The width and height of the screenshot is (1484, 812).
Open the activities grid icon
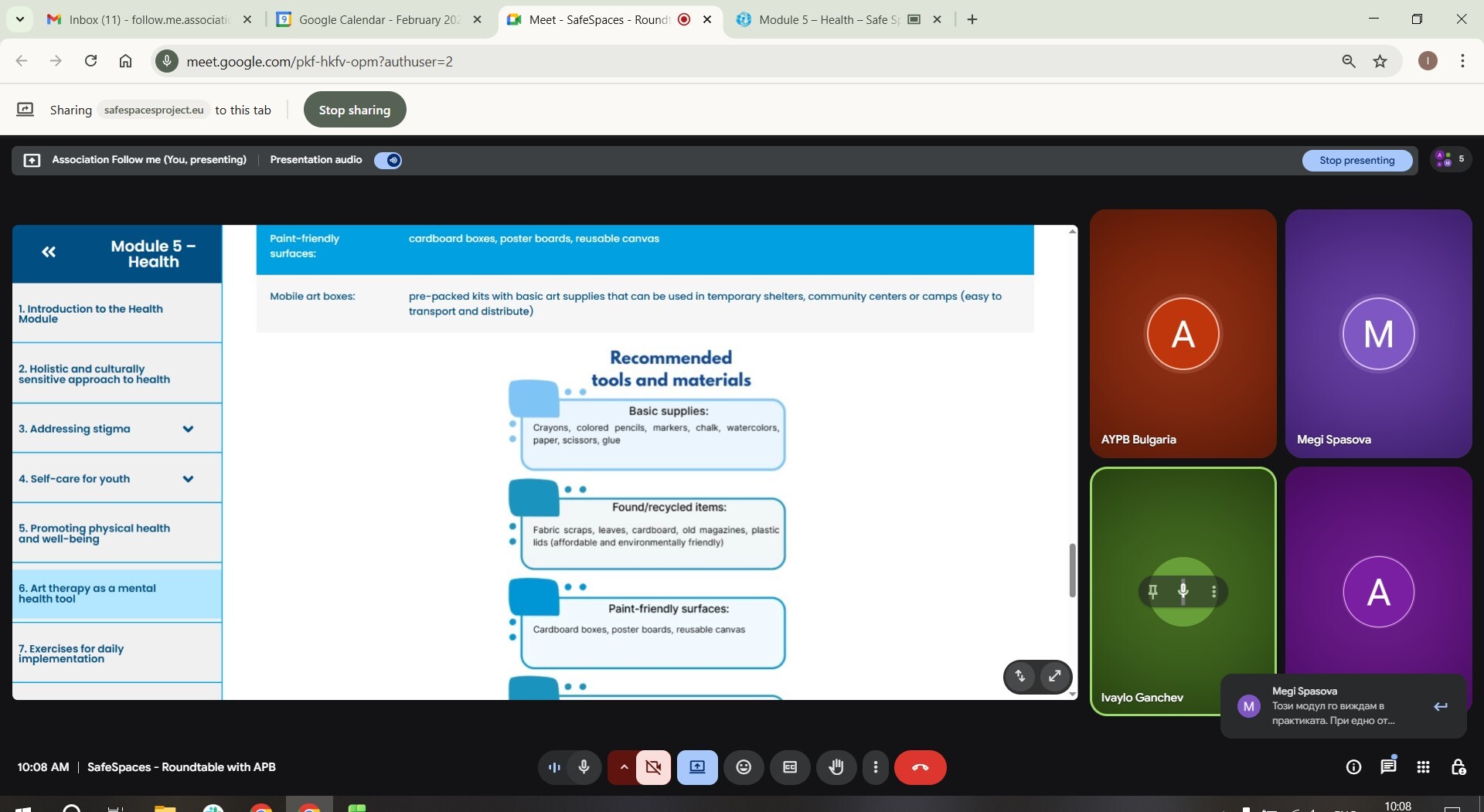(x=1423, y=767)
